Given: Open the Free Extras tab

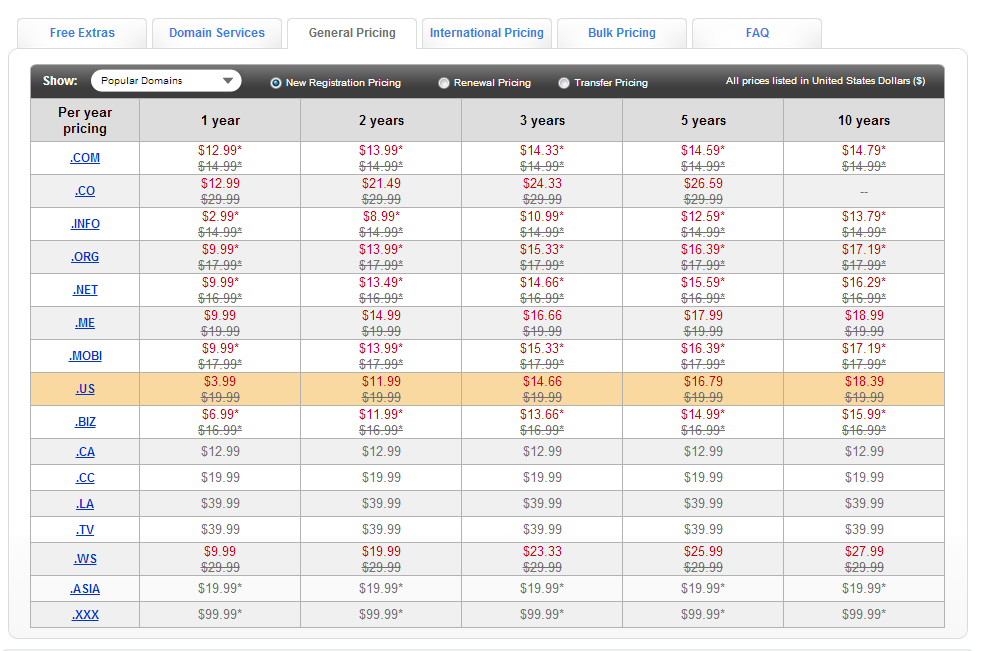Looking at the screenshot, I should pos(82,33).
